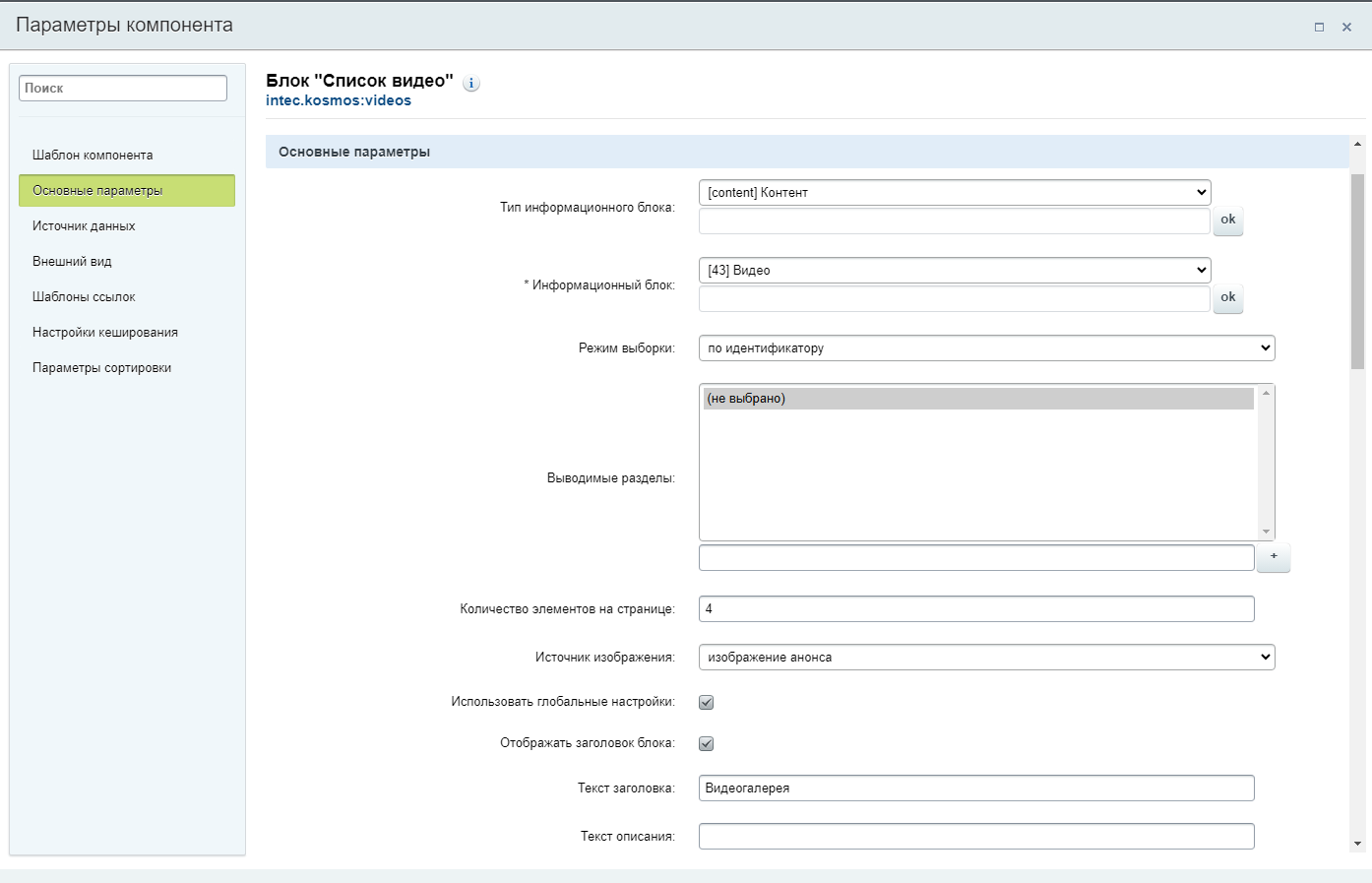Click the main panel scrollbar up arrow

point(1357,145)
